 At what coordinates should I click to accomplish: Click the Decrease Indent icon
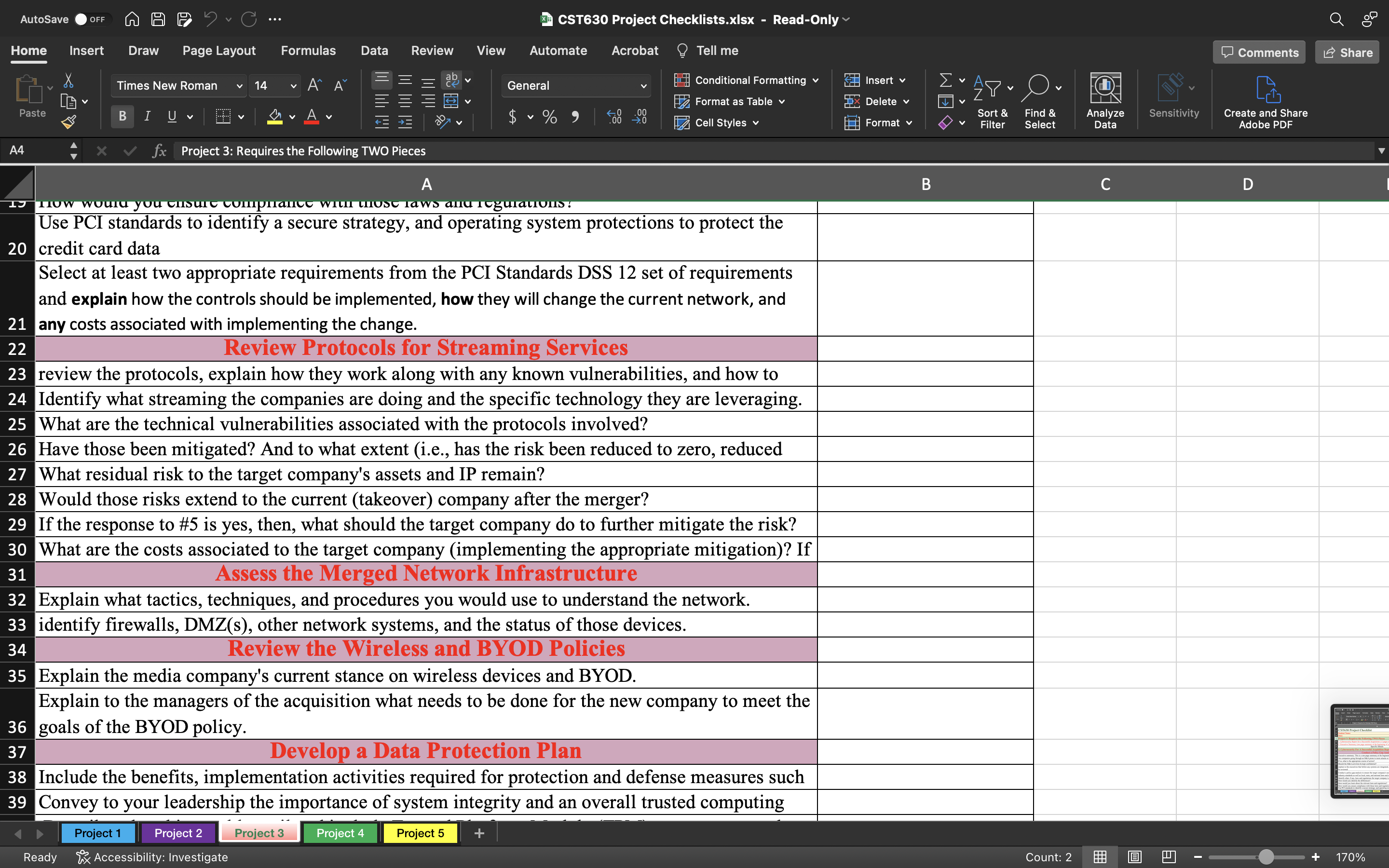coord(381,122)
